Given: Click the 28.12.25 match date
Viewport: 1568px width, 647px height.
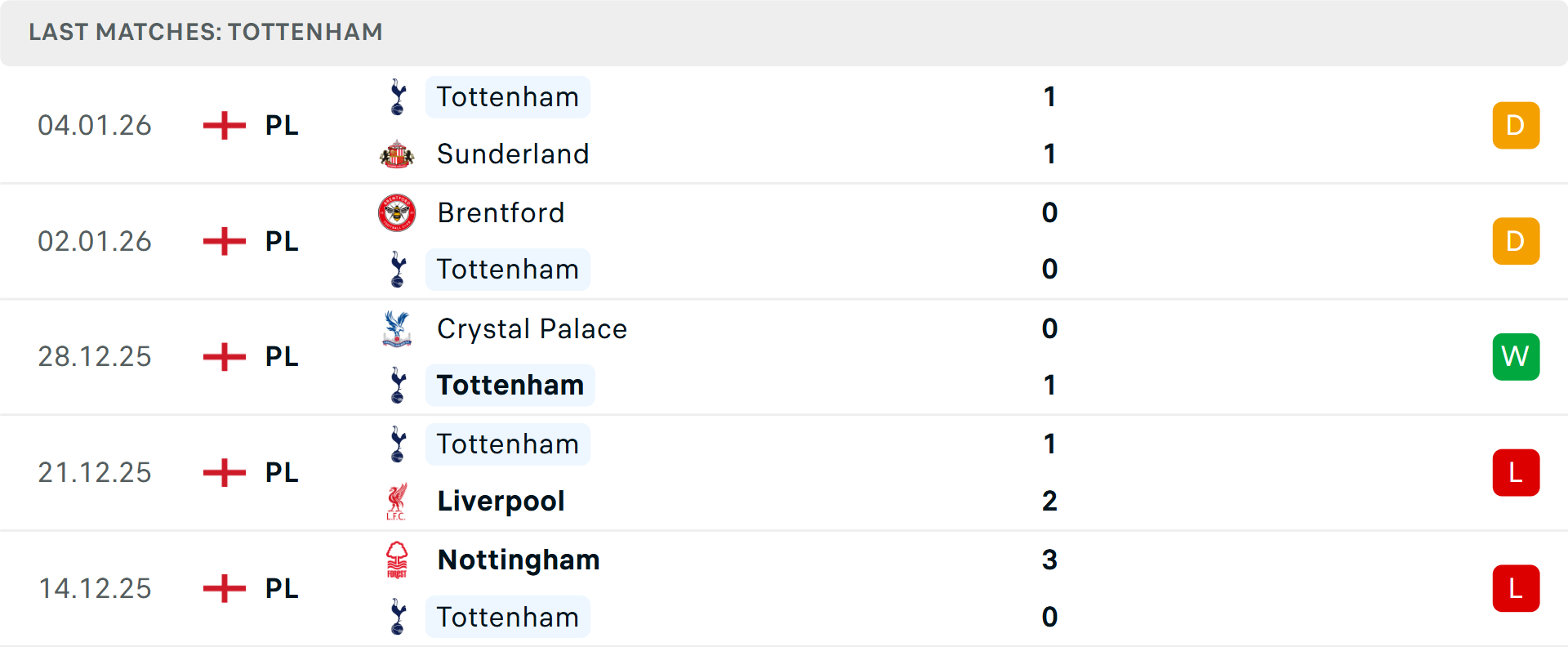Looking at the screenshot, I should click(x=95, y=357).
